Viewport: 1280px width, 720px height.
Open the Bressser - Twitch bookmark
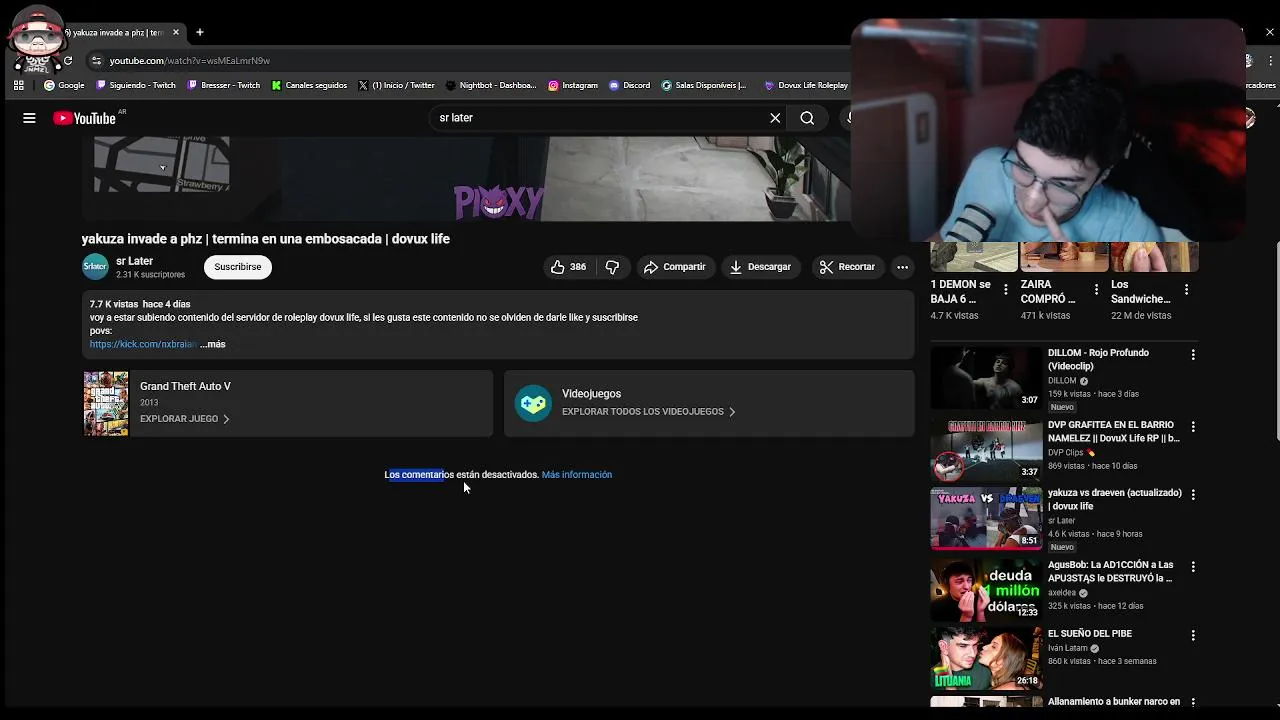(x=224, y=85)
